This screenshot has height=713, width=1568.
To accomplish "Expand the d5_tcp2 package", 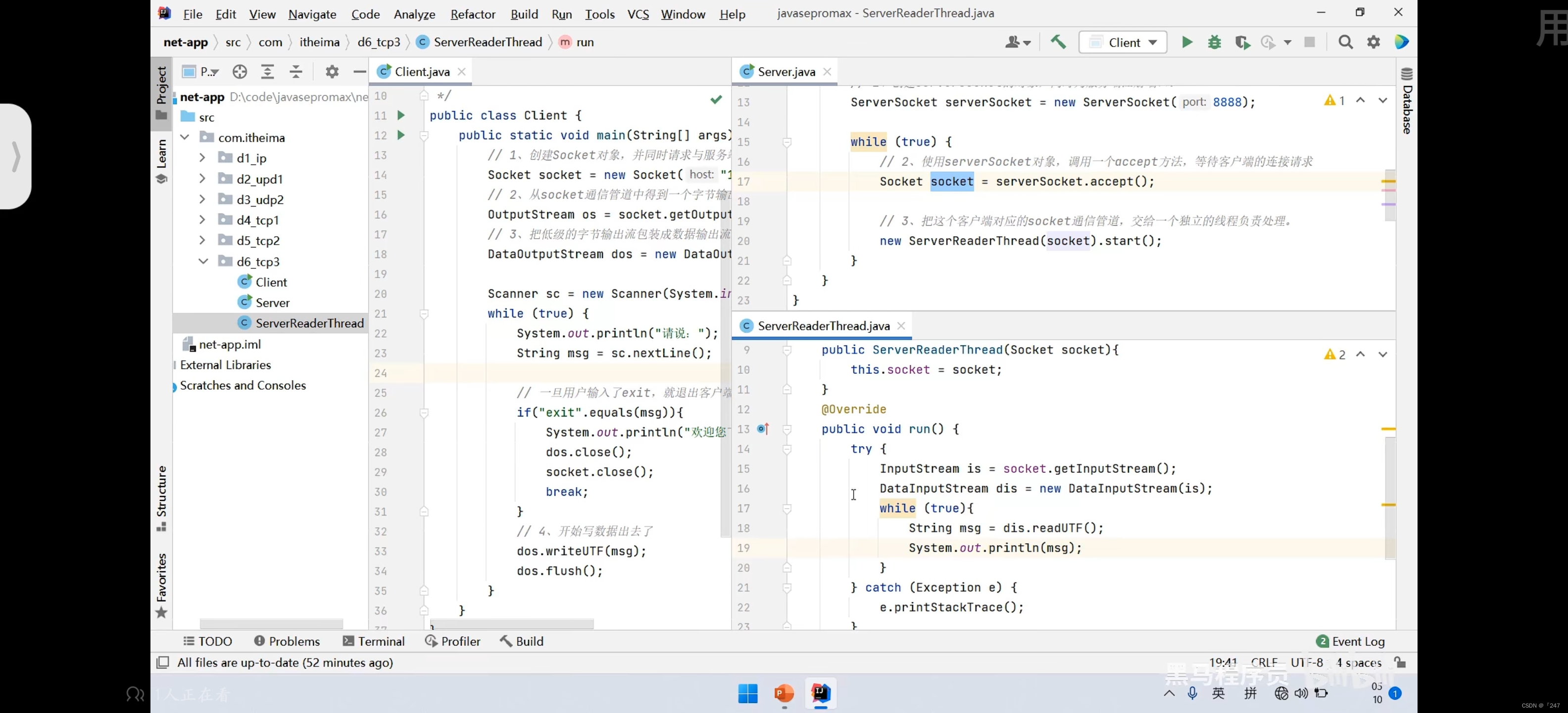I will coord(202,241).
